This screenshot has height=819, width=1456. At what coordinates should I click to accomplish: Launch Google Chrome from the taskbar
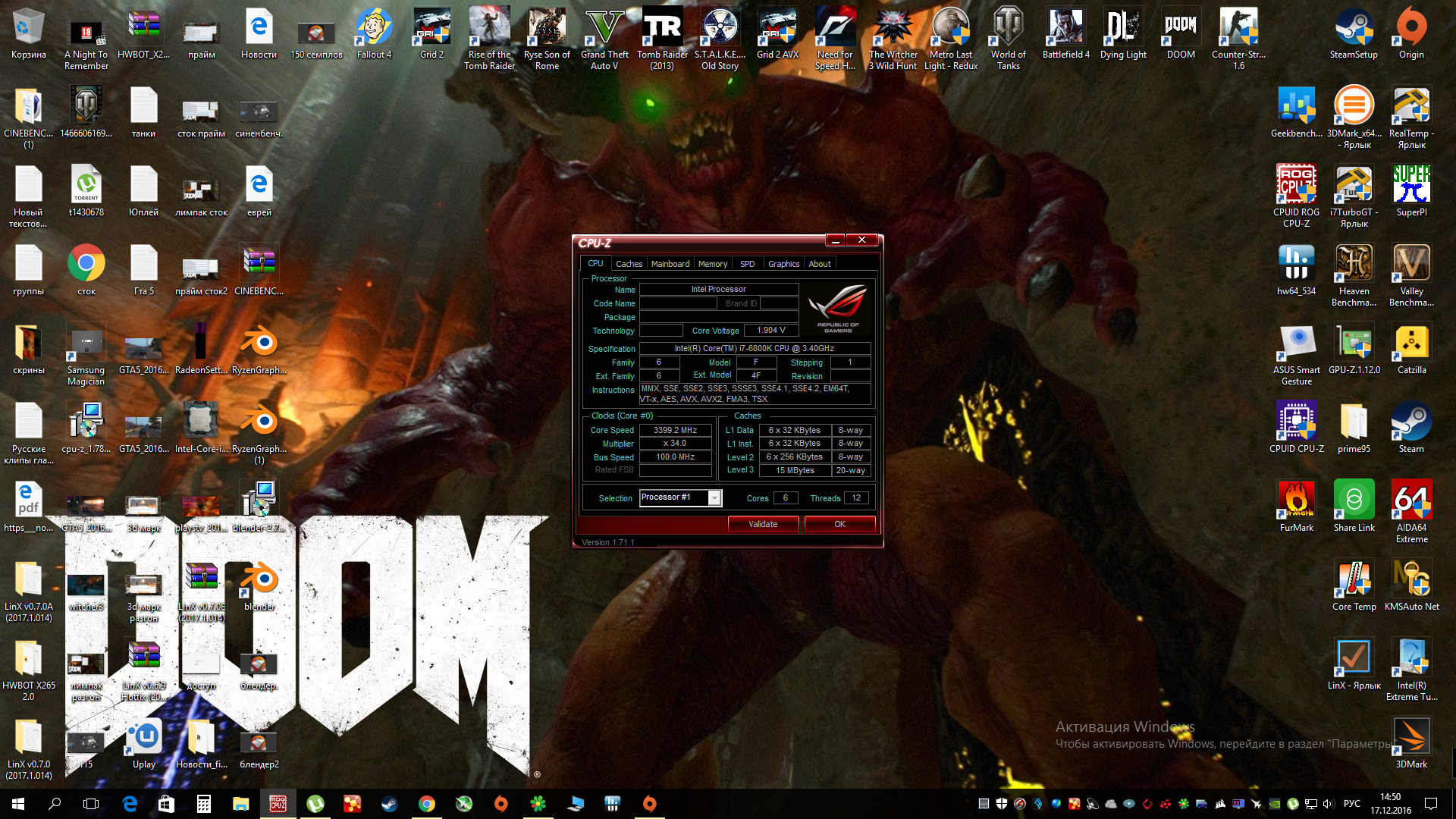click(427, 804)
